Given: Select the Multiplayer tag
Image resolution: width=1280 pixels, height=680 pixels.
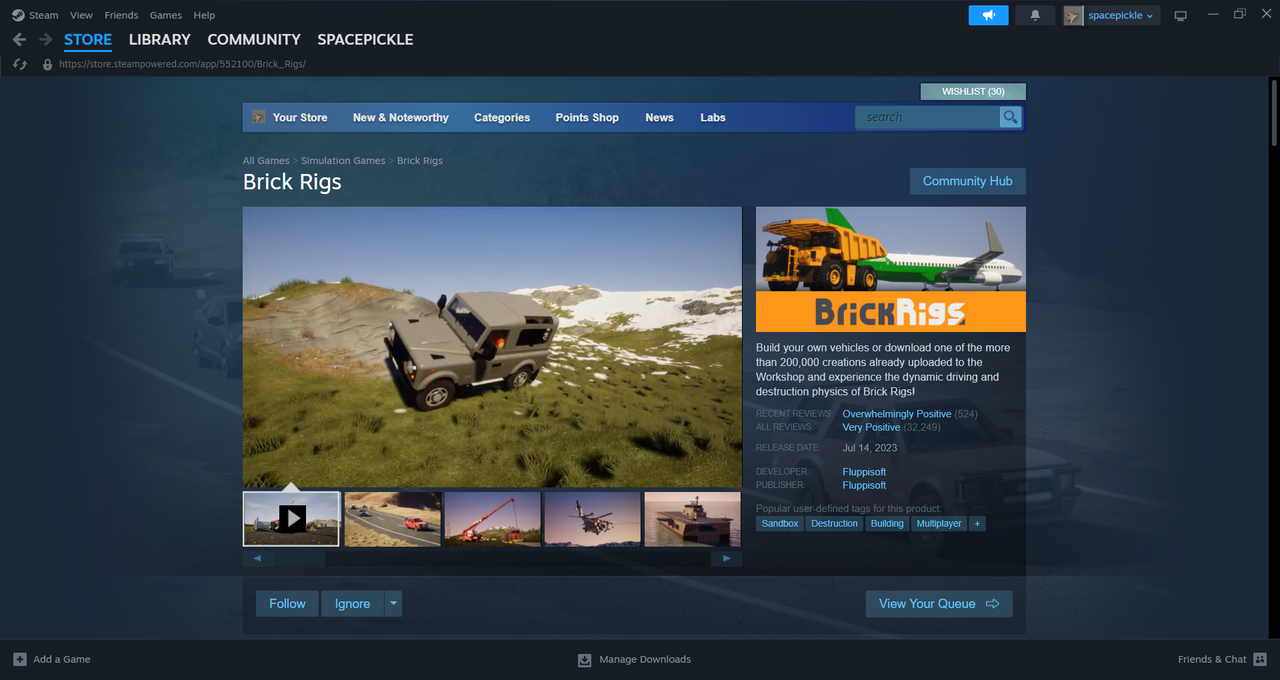Looking at the screenshot, I should tap(939, 524).
